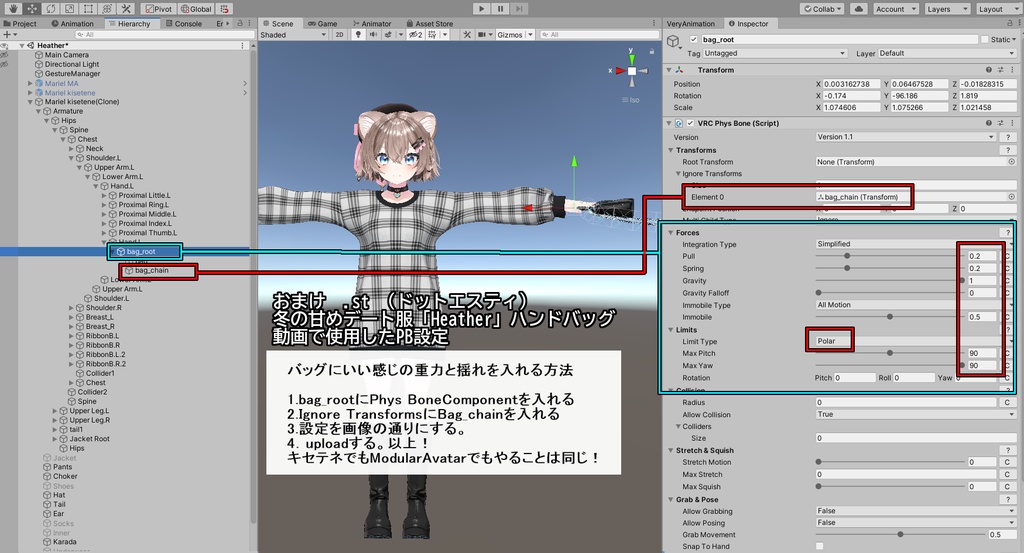Click the Hierarchy add (+) button

click(7, 35)
